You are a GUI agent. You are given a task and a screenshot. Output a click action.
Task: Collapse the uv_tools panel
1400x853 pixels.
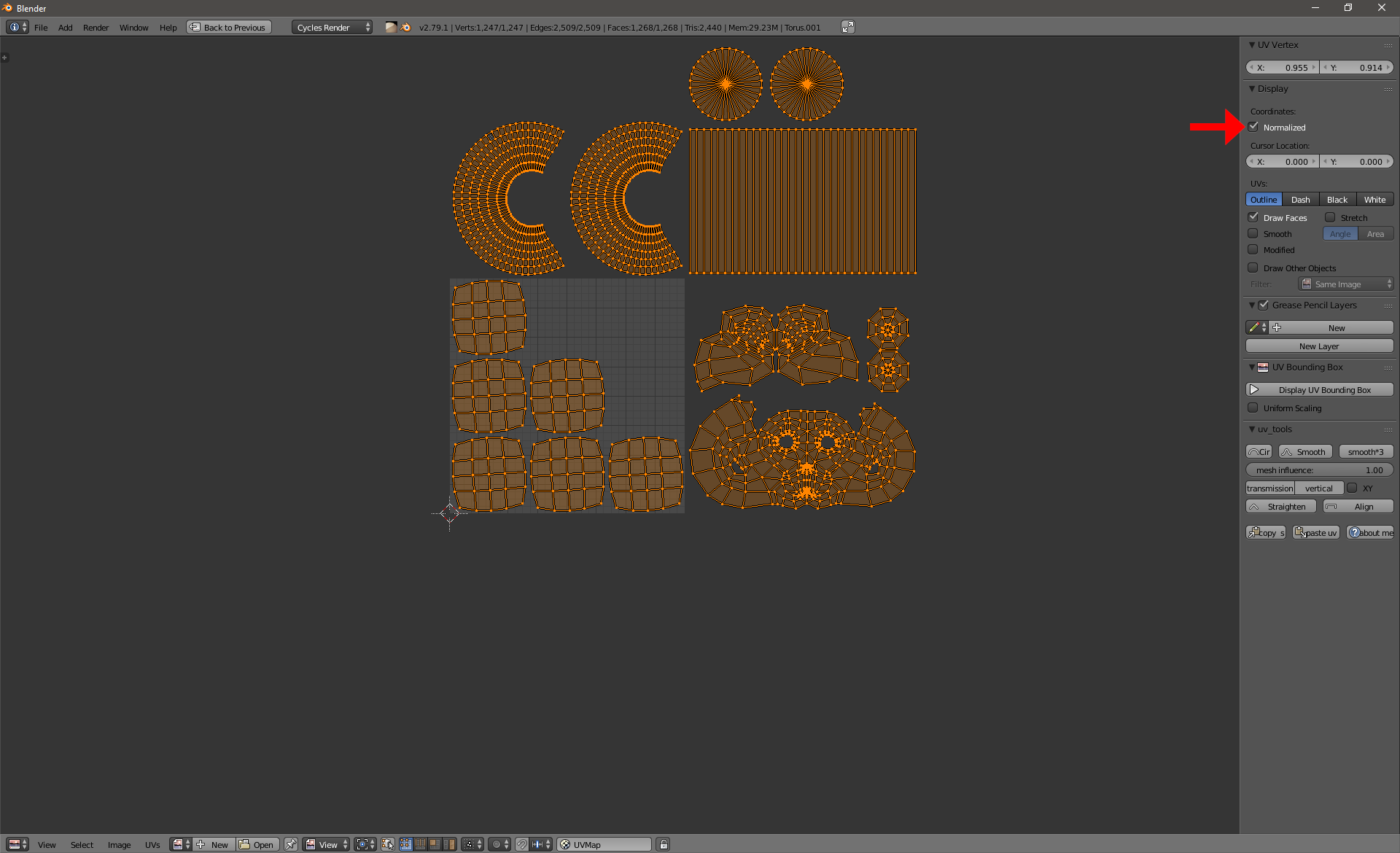click(x=1252, y=429)
